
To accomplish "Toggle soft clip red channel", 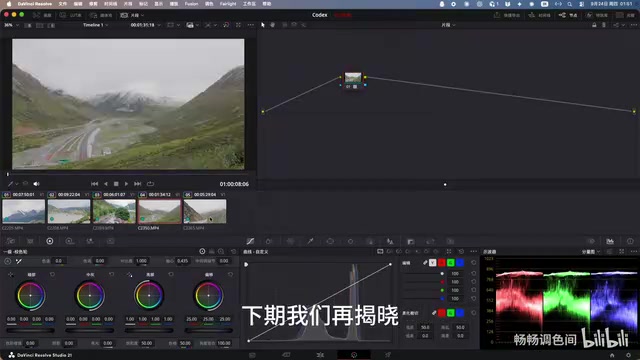I will tap(442, 313).
